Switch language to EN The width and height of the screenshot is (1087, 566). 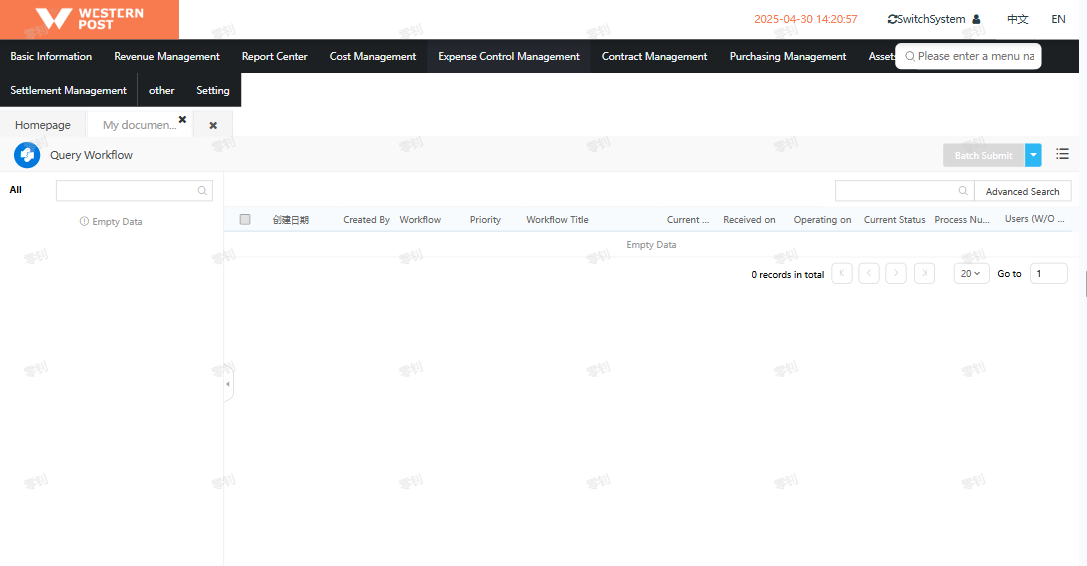1058,19
